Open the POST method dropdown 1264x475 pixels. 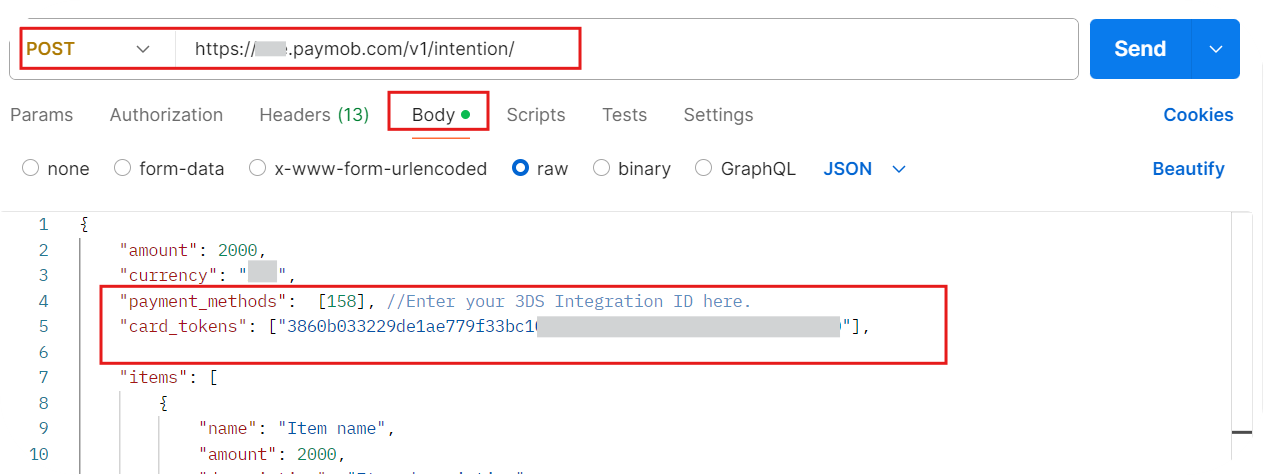coord(90,49)
